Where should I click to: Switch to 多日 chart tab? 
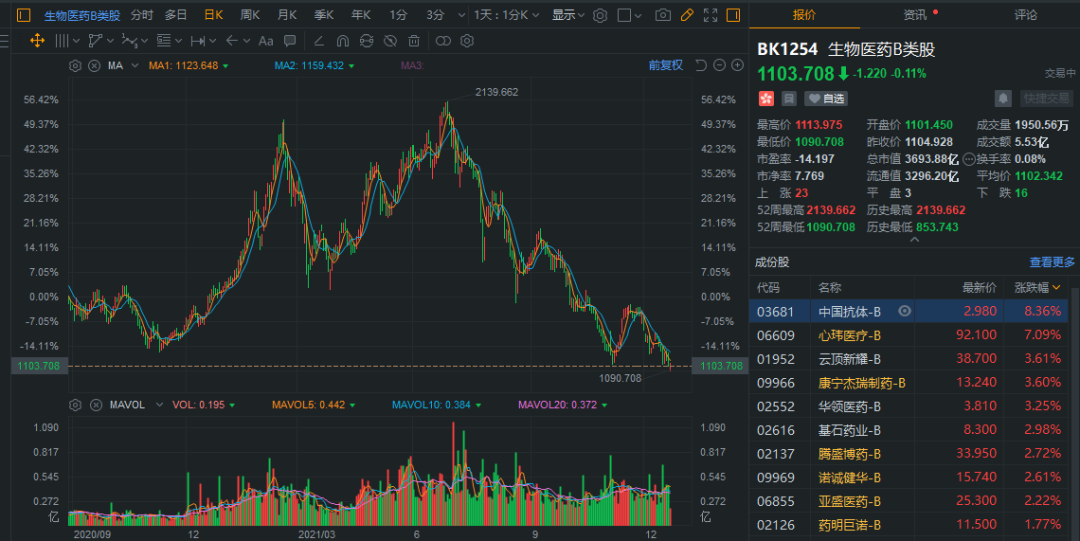tap(176, 15)
